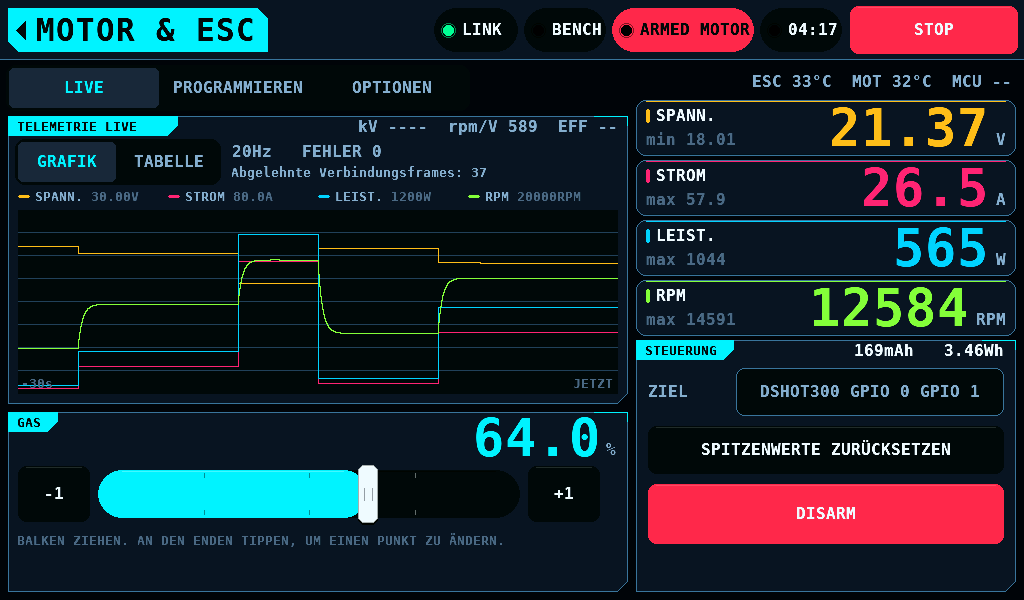Open the PROGRAMMIEREN tab
This screenshot has width=1024, height=600.
click(x=238, y=87)
